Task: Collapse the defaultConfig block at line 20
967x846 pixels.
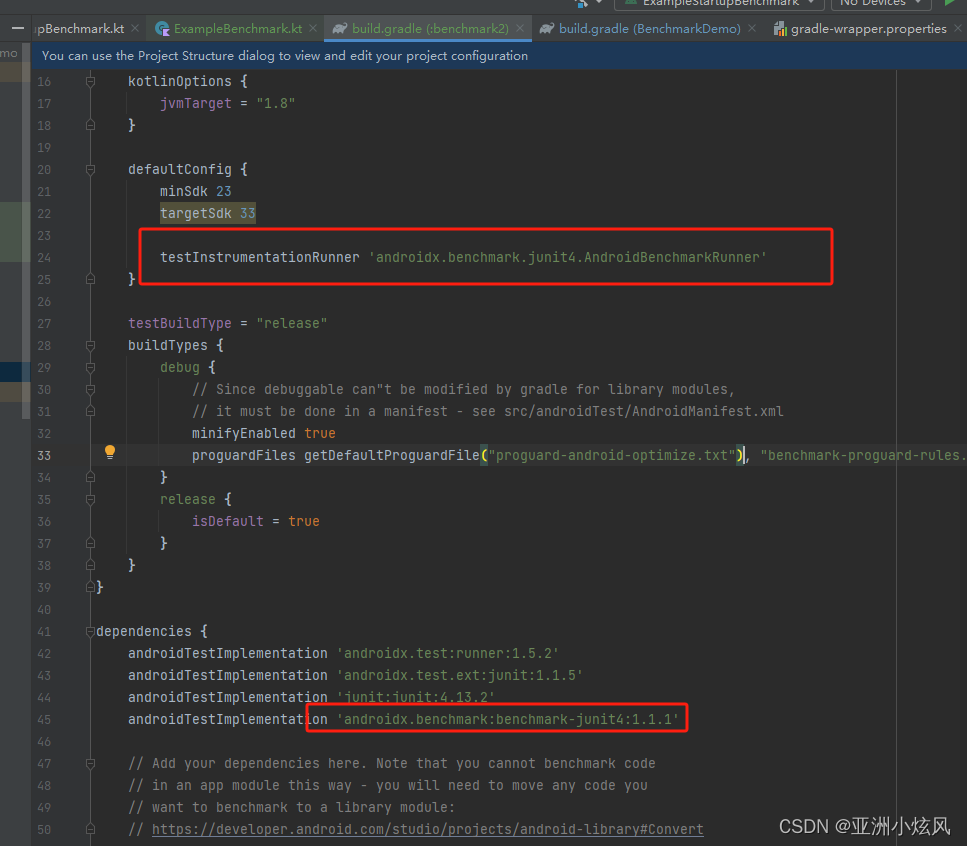Action: (x=89, y=169)
